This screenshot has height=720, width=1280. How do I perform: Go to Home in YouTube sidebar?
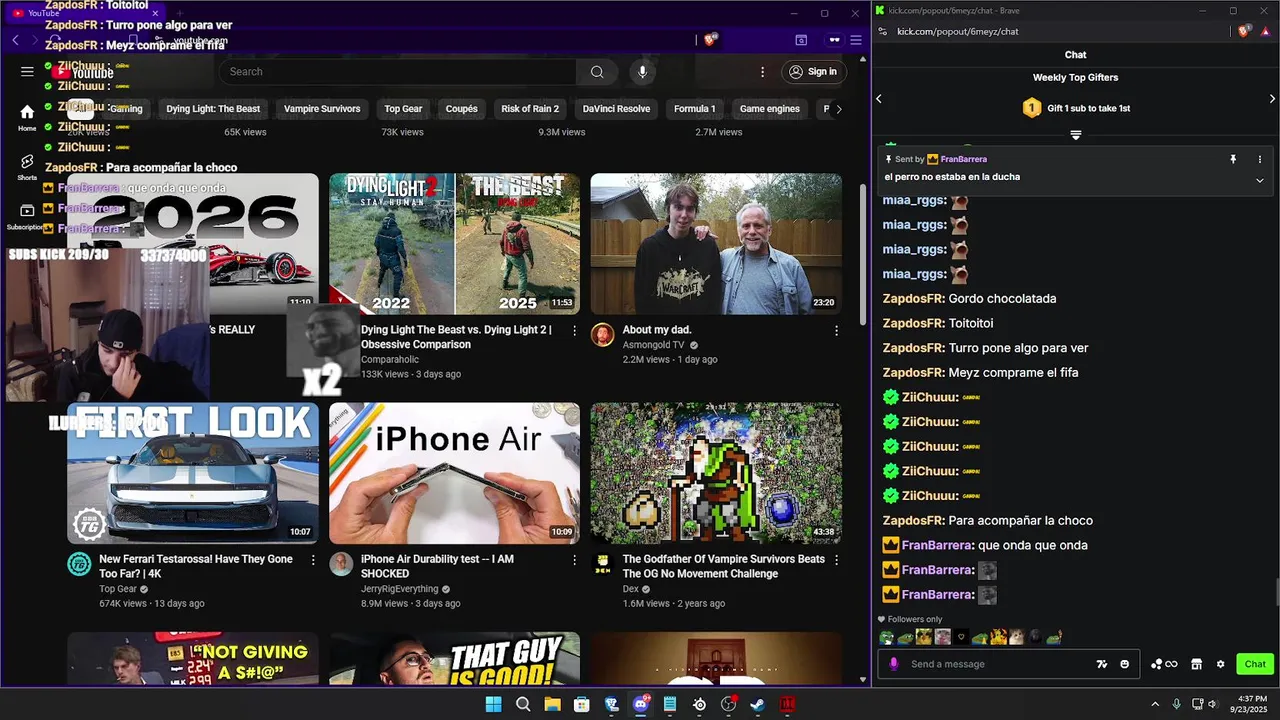[27, 117]
